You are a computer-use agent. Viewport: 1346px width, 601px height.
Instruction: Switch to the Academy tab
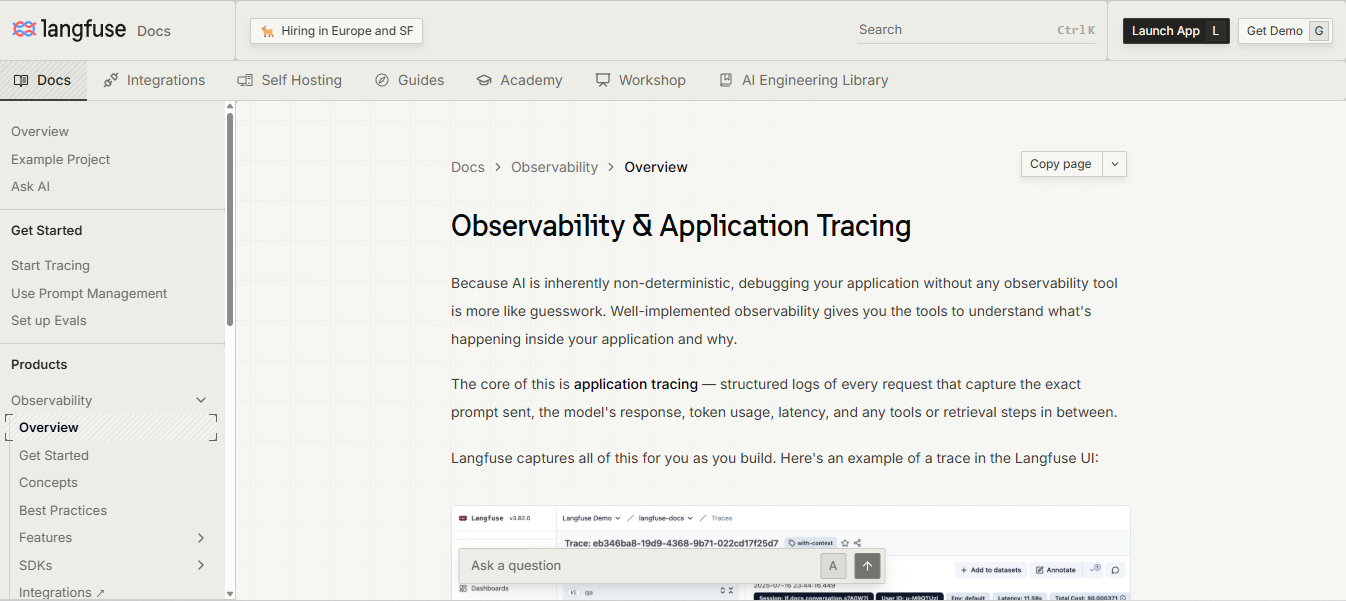519,80
